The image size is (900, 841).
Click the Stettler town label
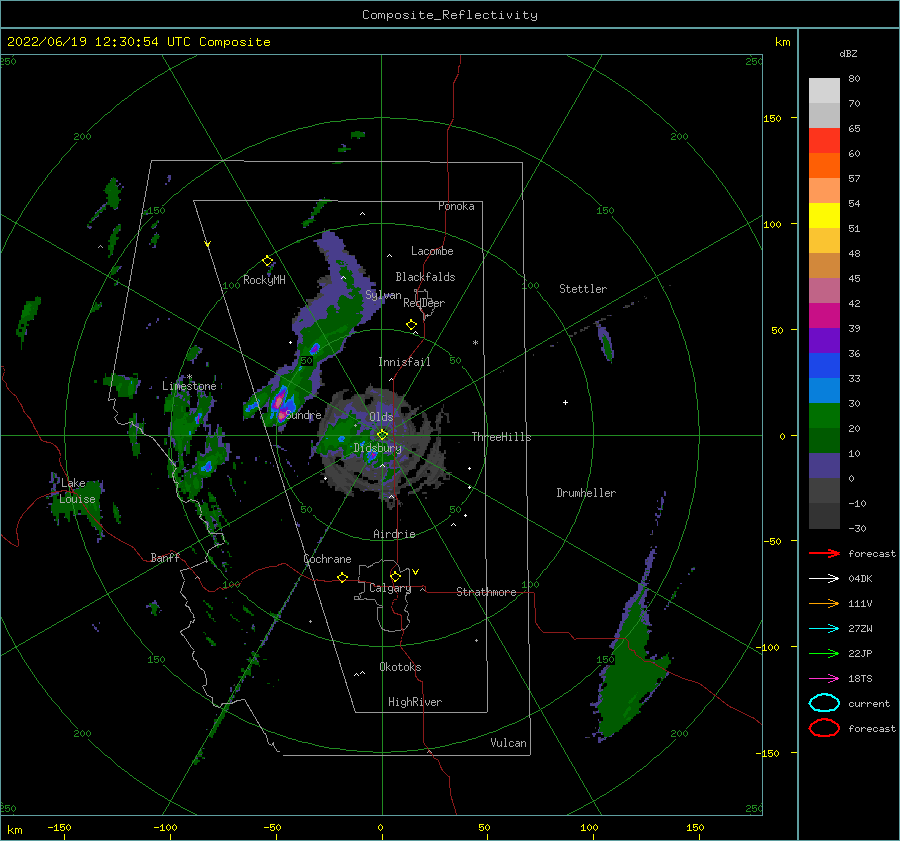583,289
